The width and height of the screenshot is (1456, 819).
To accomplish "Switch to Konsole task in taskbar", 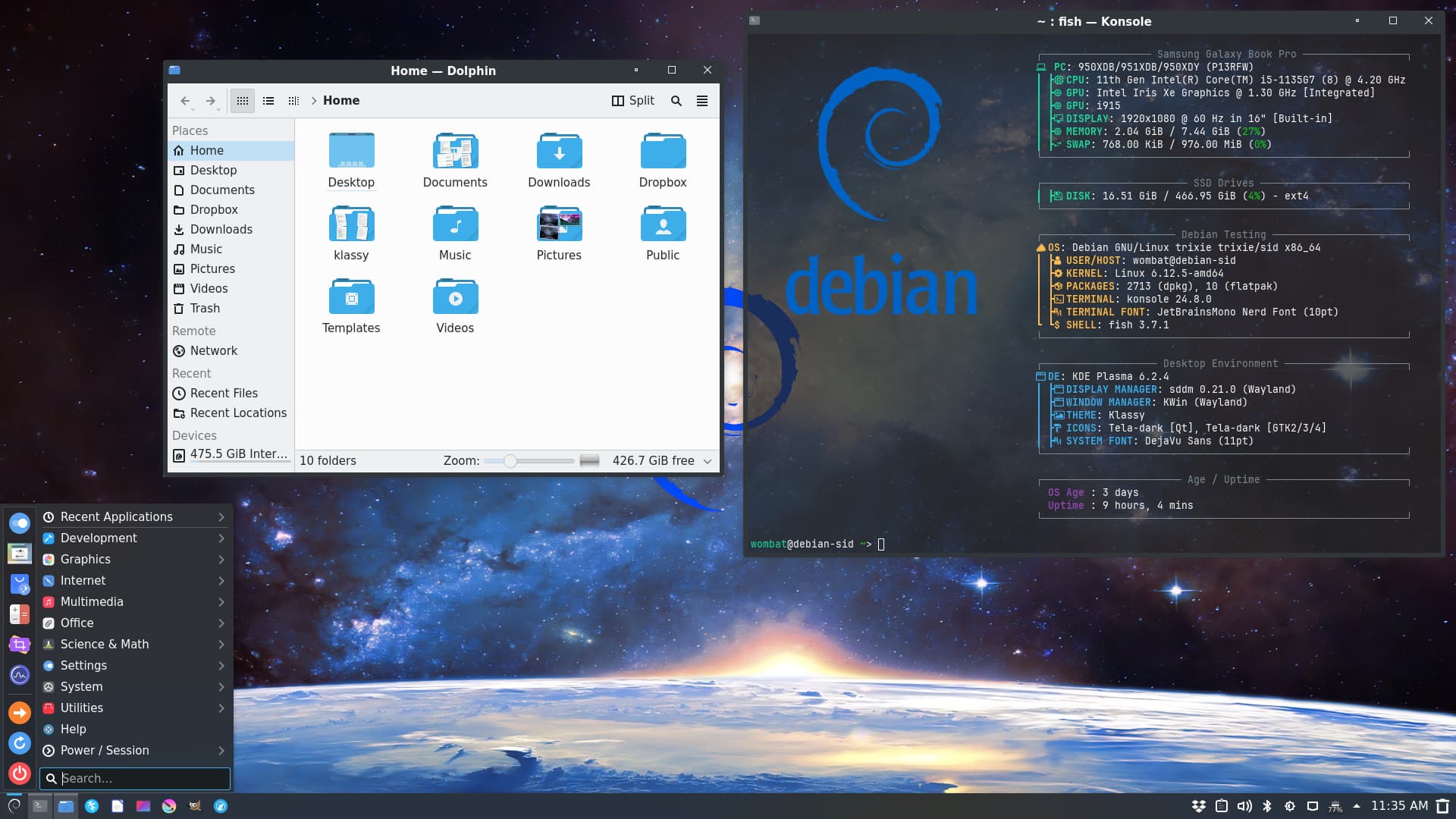I will point(40,806).
